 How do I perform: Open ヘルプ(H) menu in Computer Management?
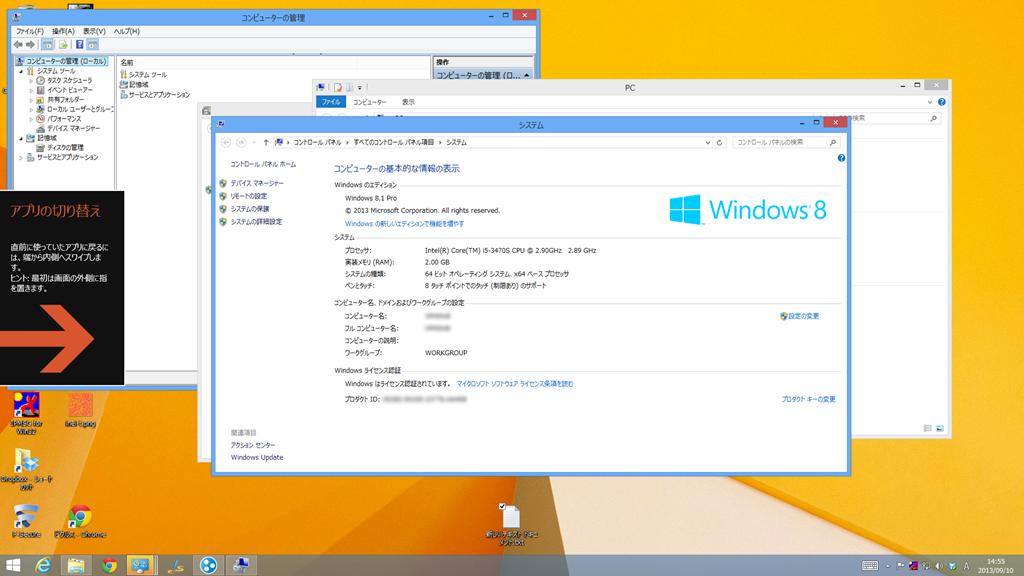[x=127, y=31]
